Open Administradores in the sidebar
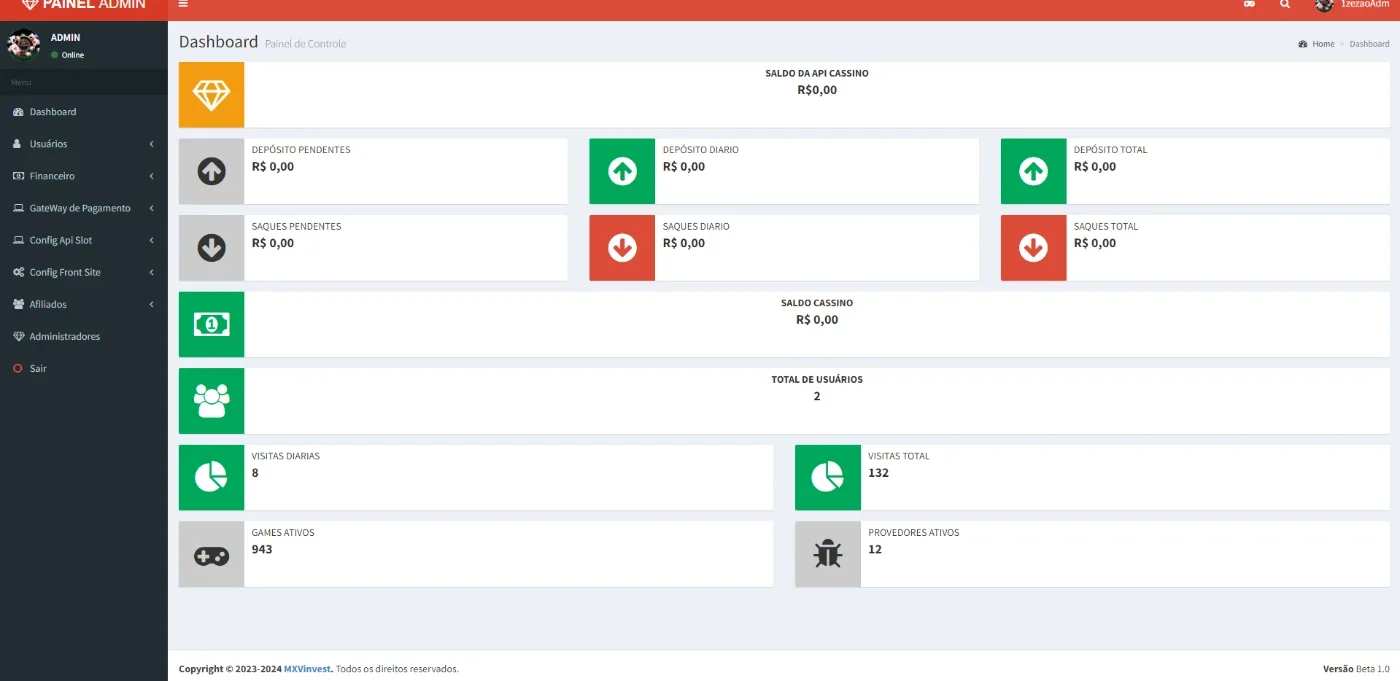The image size is (1400, 681). point(84,336)
